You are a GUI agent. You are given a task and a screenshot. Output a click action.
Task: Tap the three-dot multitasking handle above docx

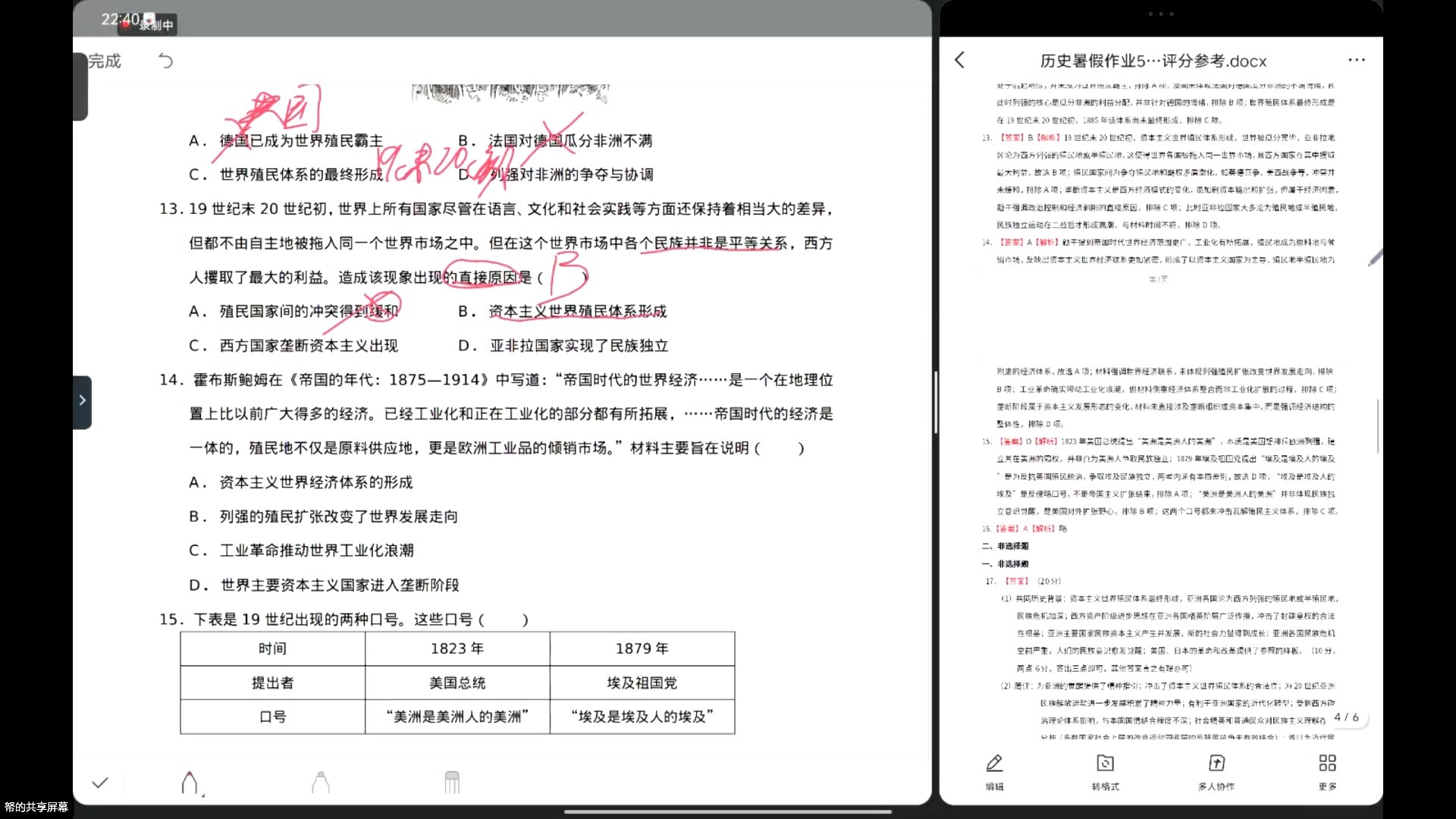tap(1161, 14)
